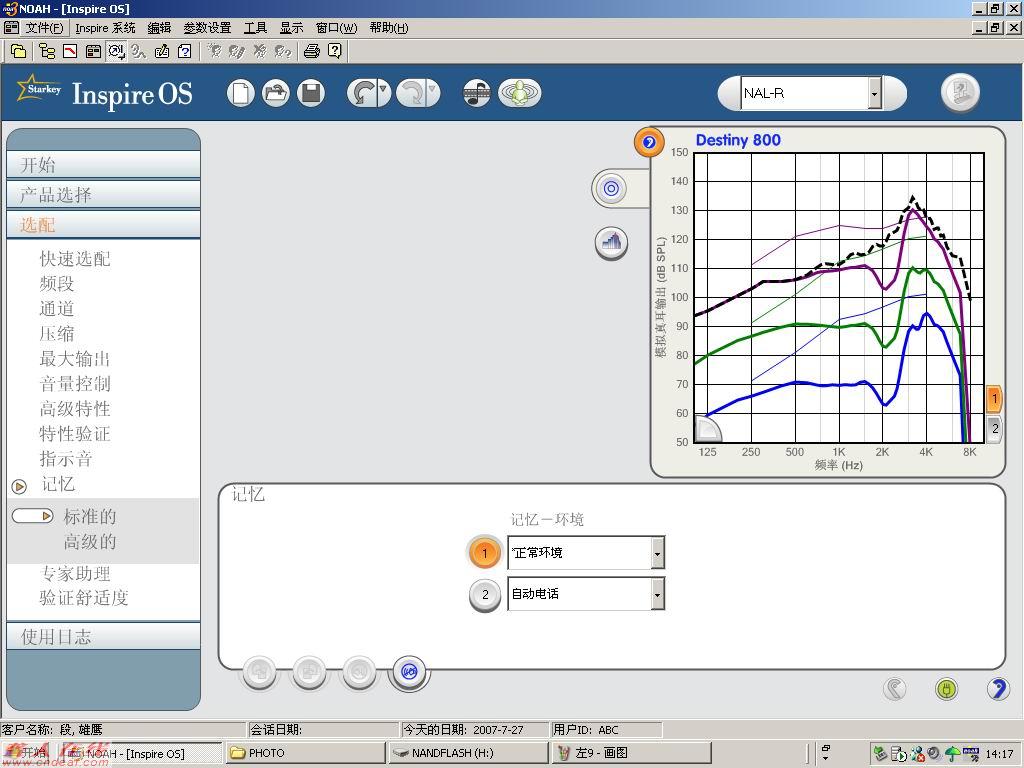Open the 帮助(H) menu
This screenshot has height=768, width=1024.
click(389, 28)
